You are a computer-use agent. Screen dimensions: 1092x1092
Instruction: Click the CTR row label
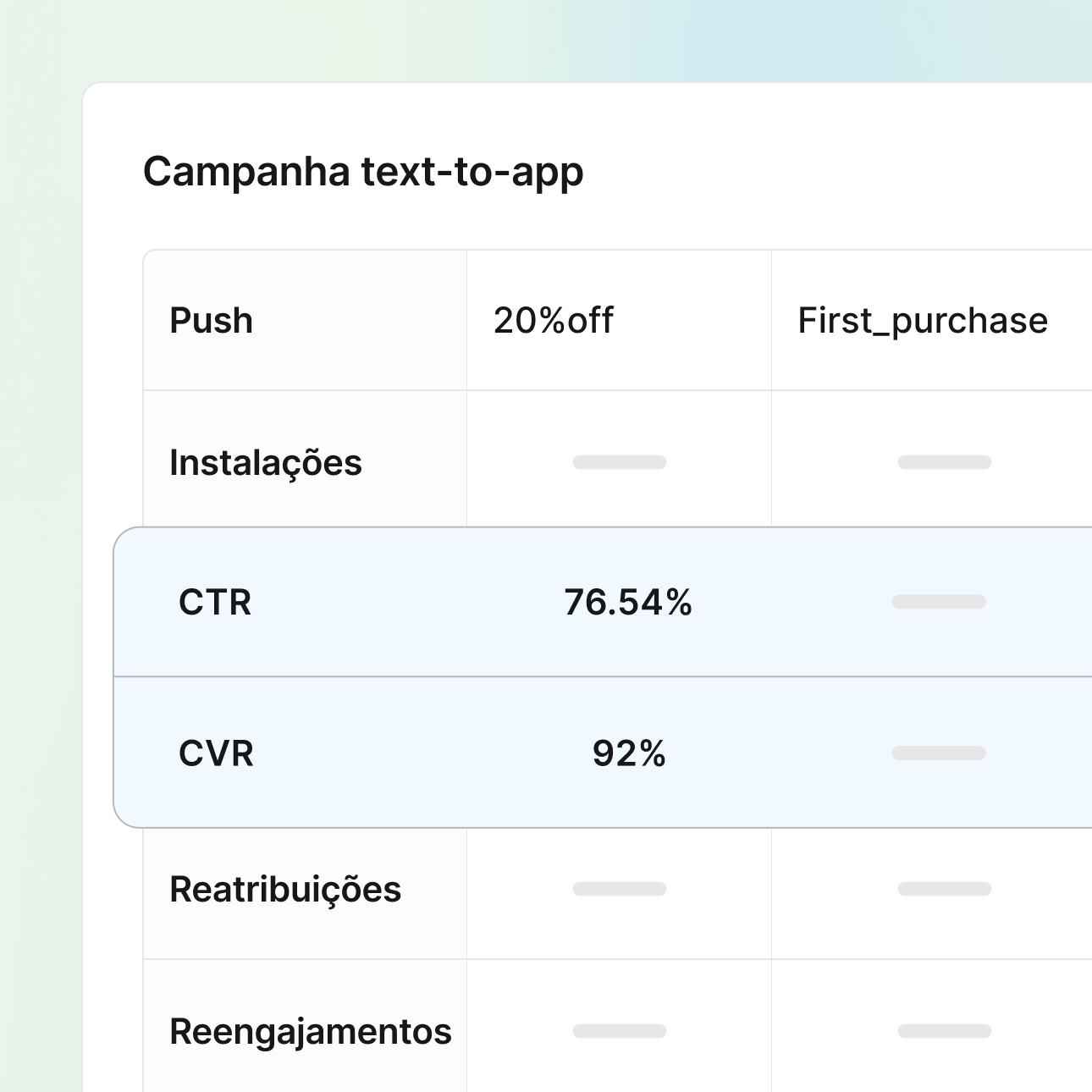(215, 603)
